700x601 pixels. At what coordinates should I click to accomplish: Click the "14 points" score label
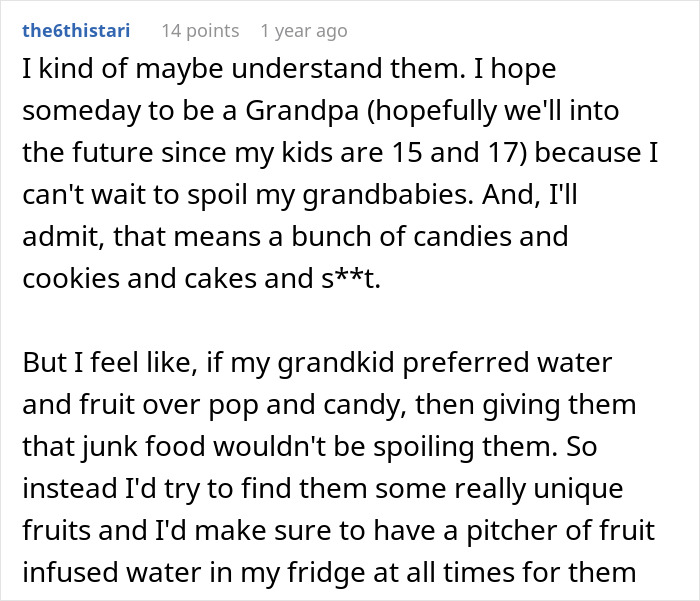point(200,31)
